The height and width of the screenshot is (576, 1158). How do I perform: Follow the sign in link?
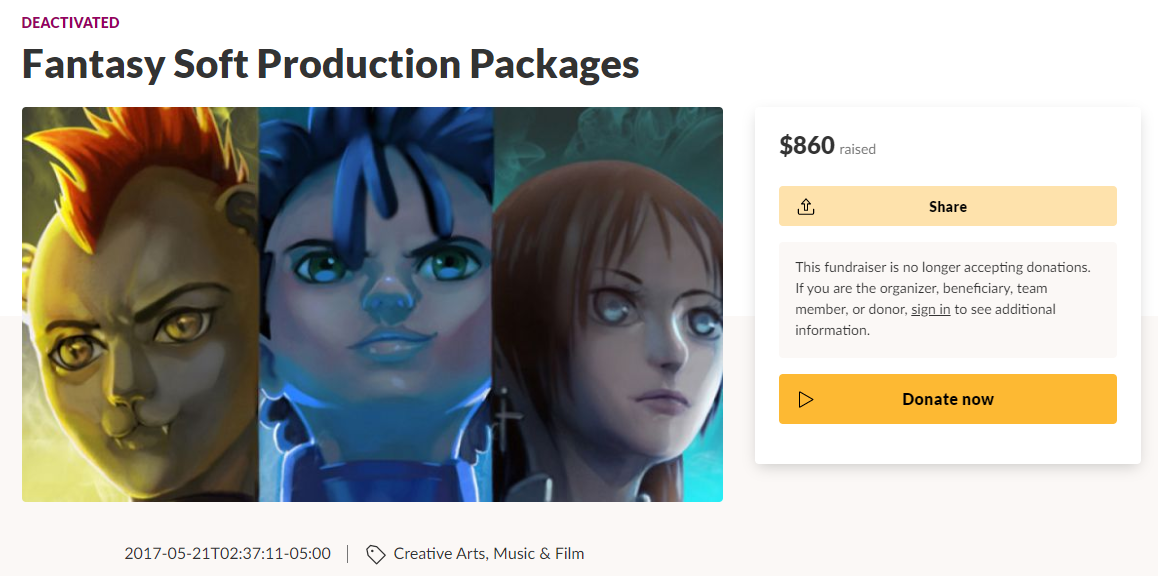tap(931, 309)
